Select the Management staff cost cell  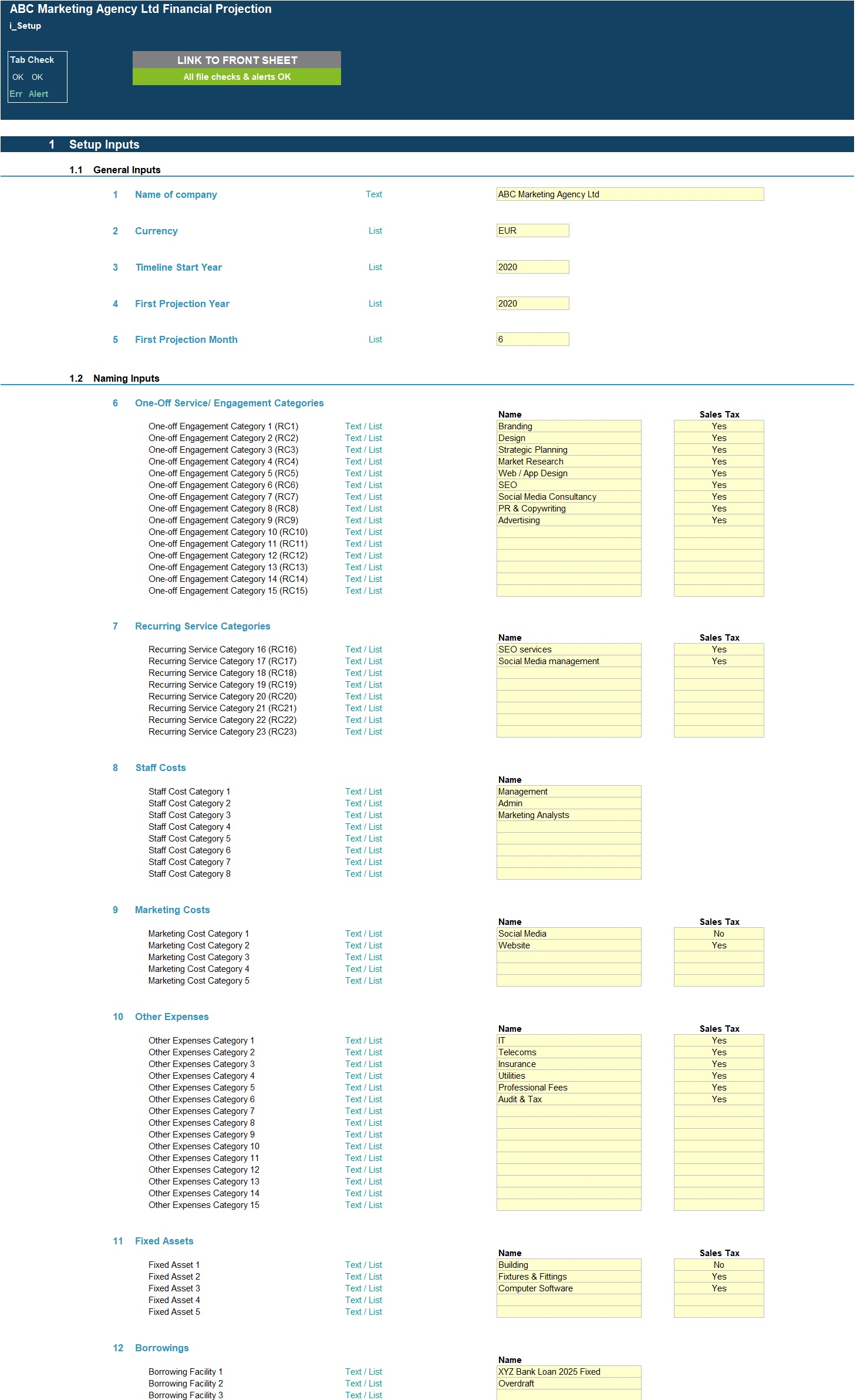pos(569,792)
